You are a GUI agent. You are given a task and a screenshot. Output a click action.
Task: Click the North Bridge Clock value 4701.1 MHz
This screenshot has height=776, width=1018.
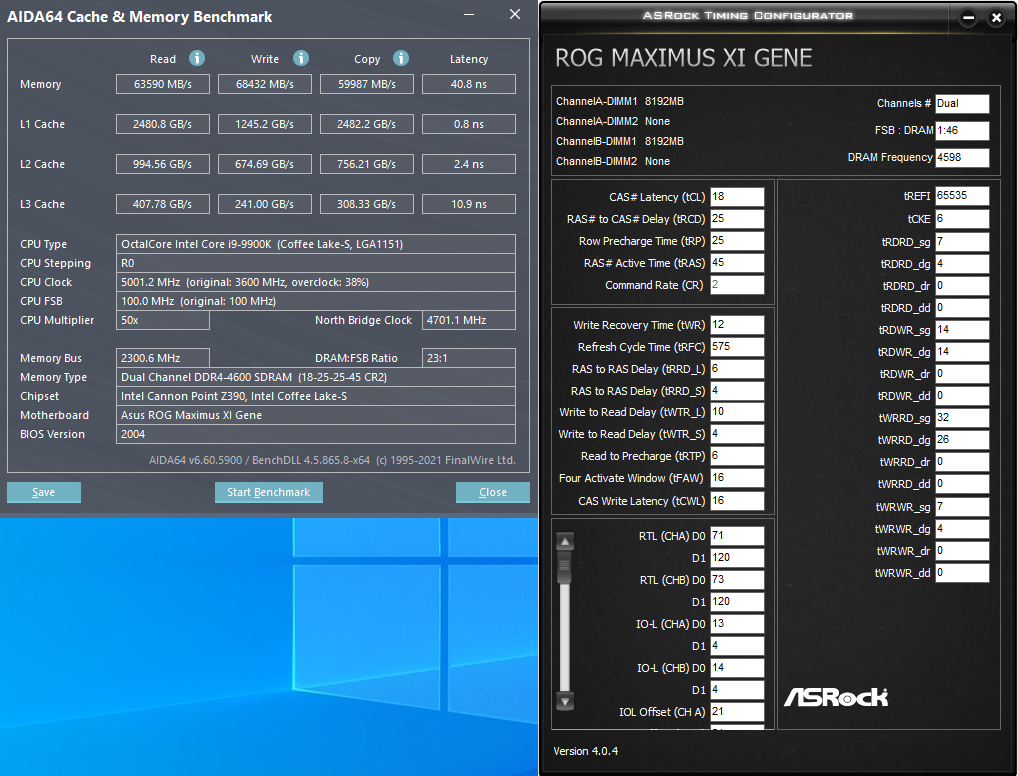(469, 320)
